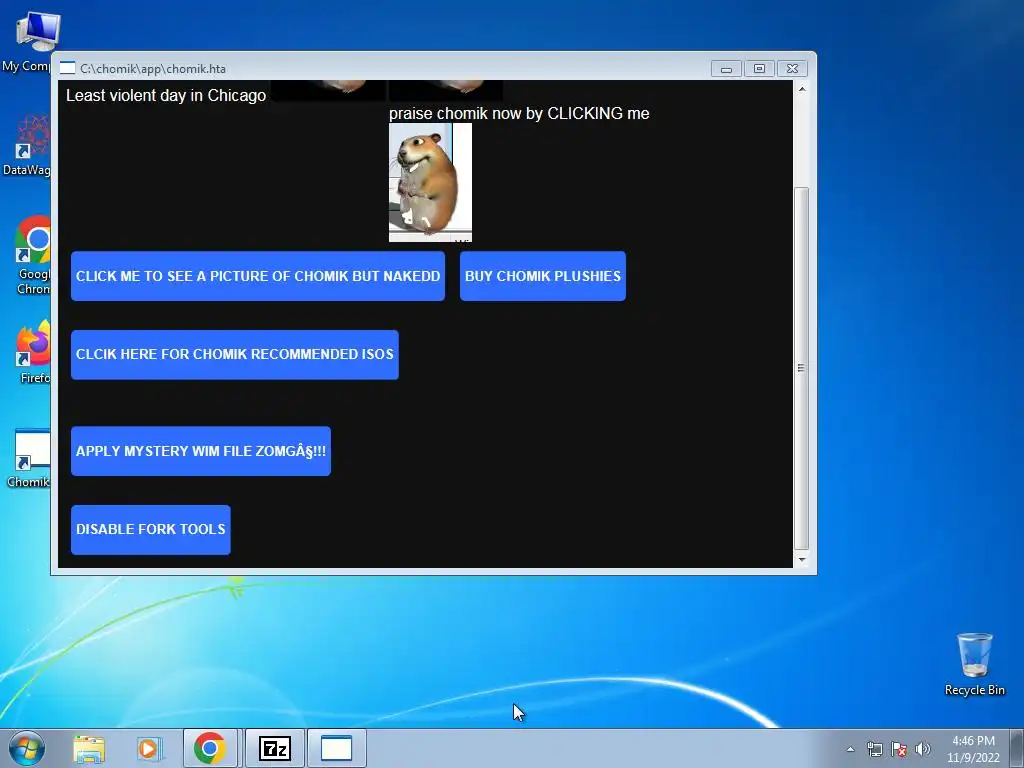The width and height of the screenshot is (1024, 768).
Task: Open Google Chrome from the taskbar
Action: (x=210, y=748)
